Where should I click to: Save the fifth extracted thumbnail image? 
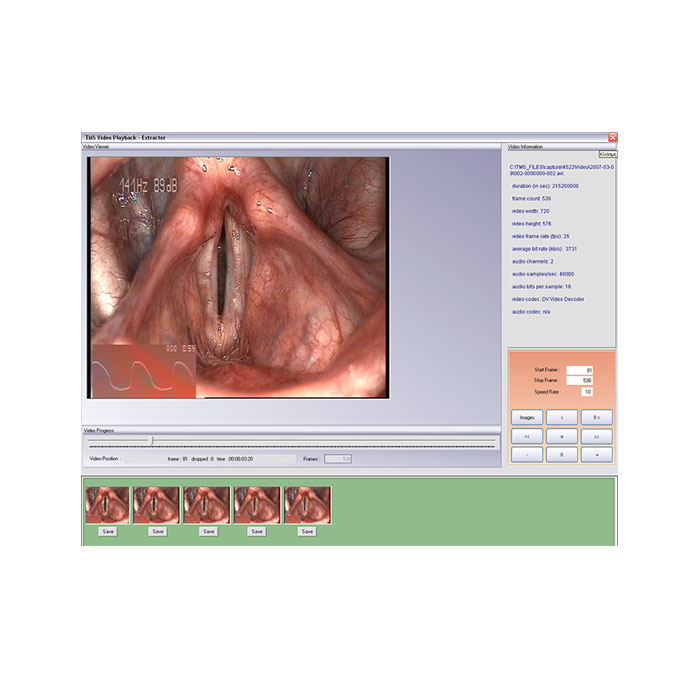pos(307,532)
